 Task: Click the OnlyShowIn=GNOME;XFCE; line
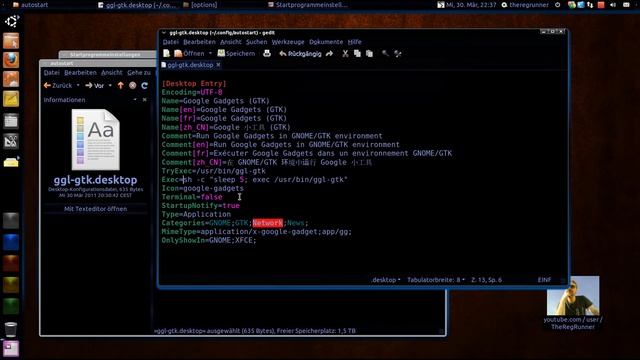pos(209,240)
